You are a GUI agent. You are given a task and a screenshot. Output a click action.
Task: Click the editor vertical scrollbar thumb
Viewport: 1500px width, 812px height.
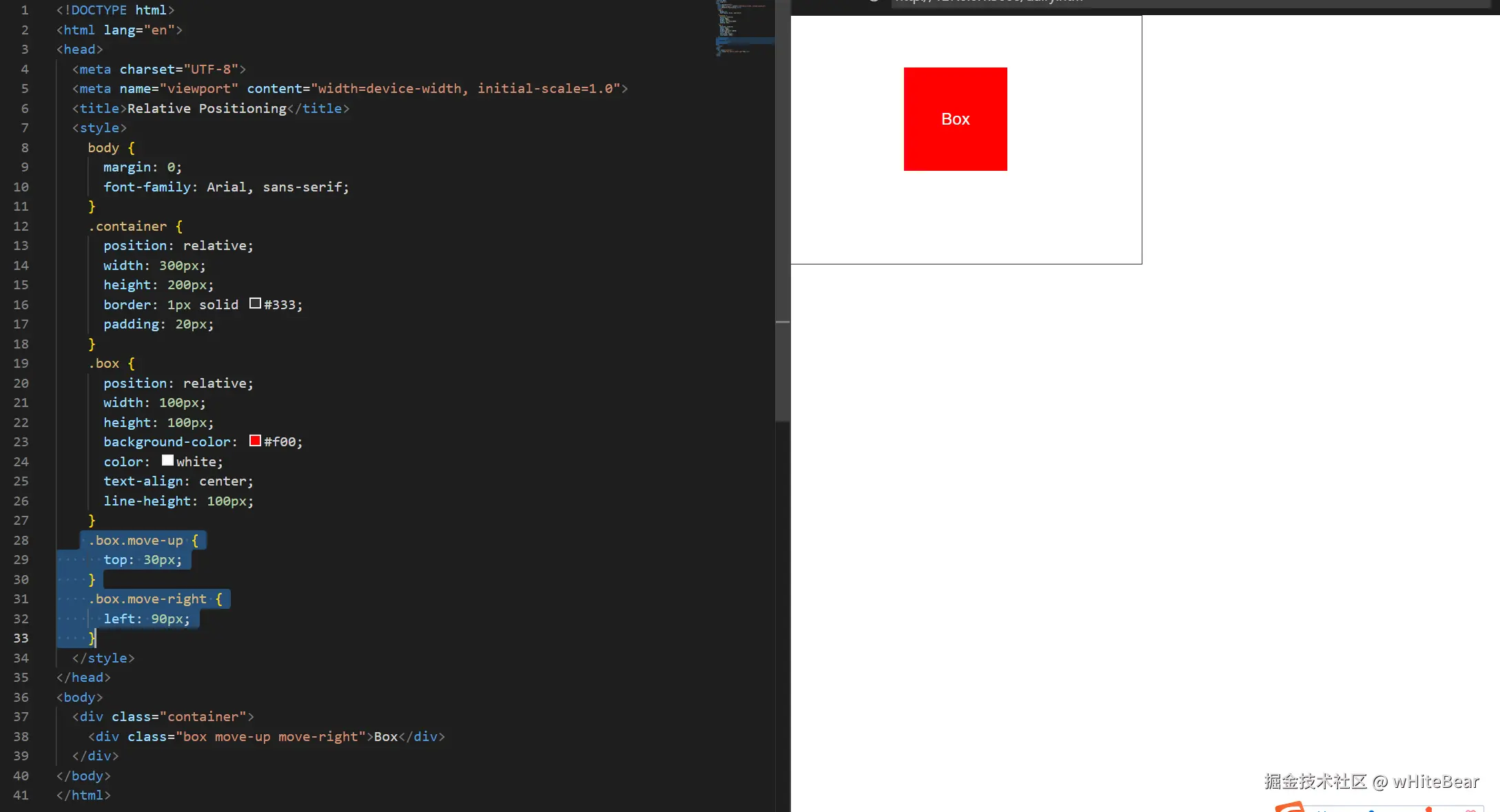(782, 207)
